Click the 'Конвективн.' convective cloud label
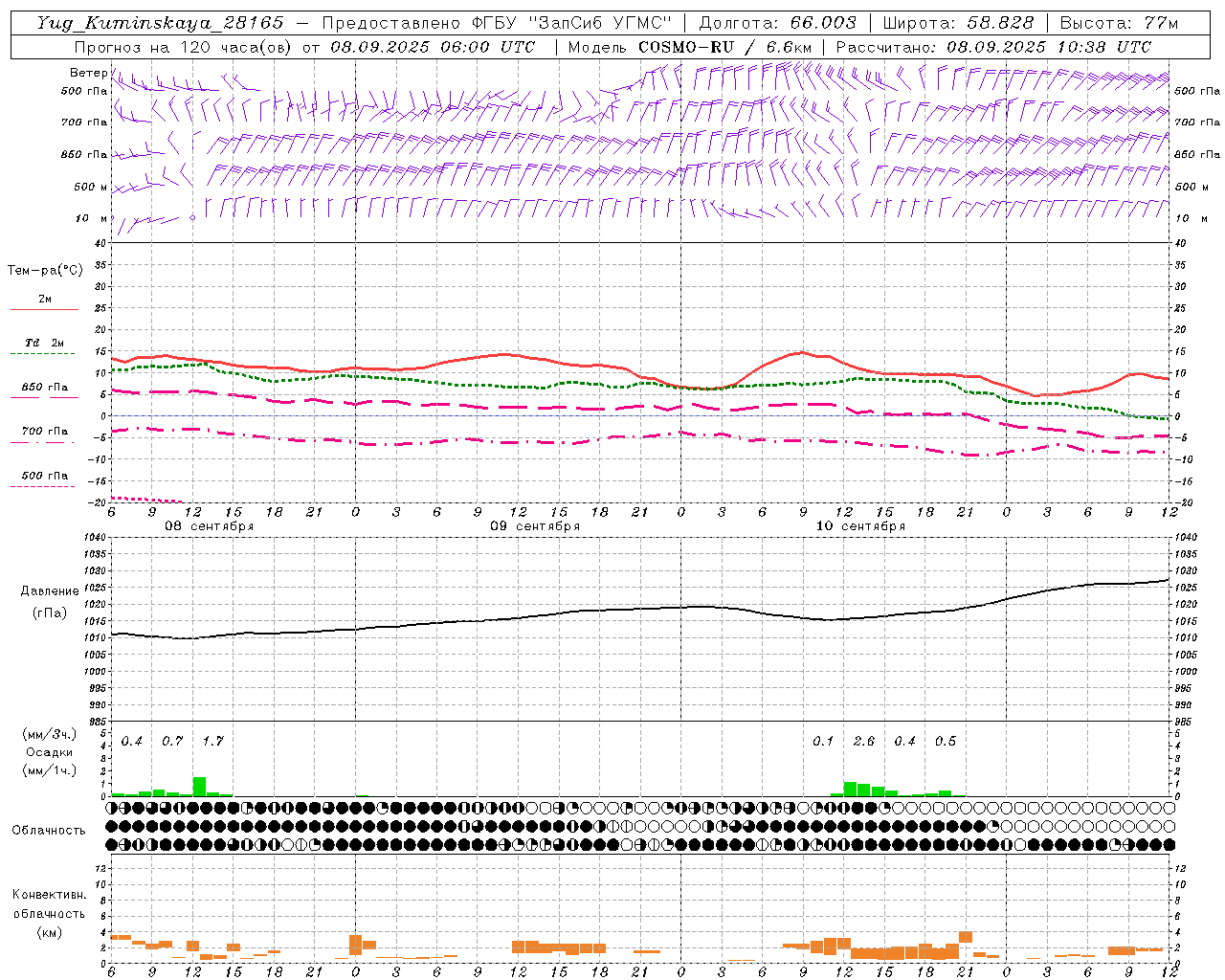 point(49,895)
